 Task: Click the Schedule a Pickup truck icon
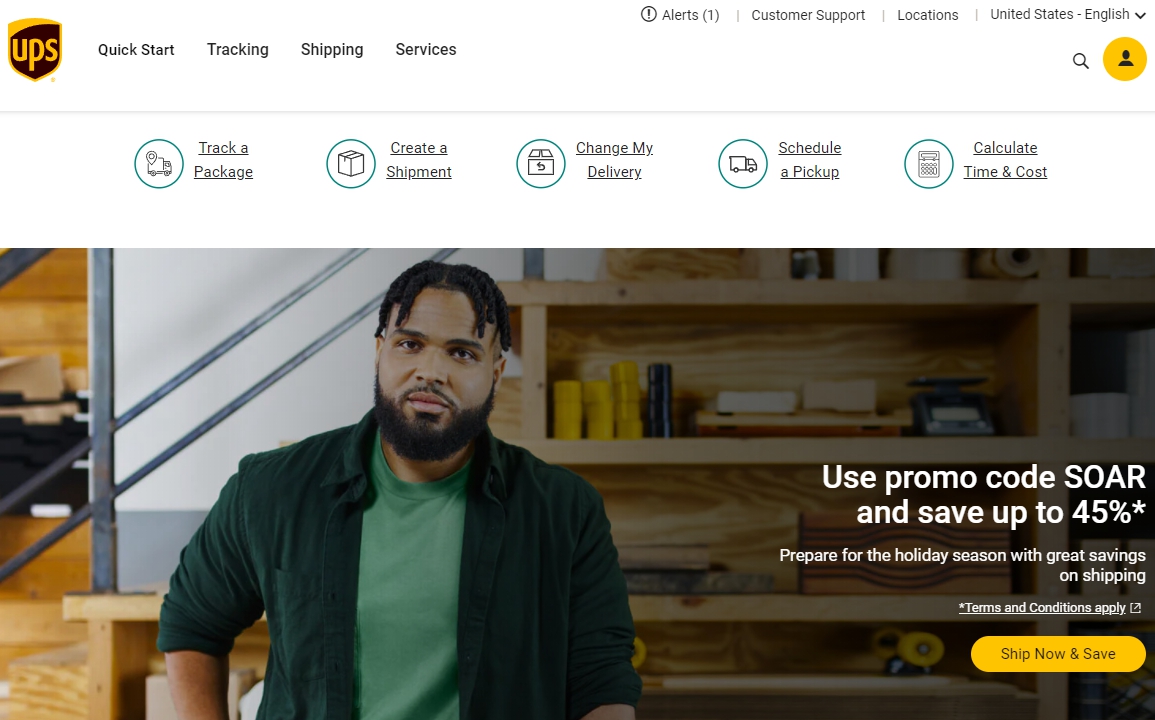pyautogui.click(x=743, y=164)
